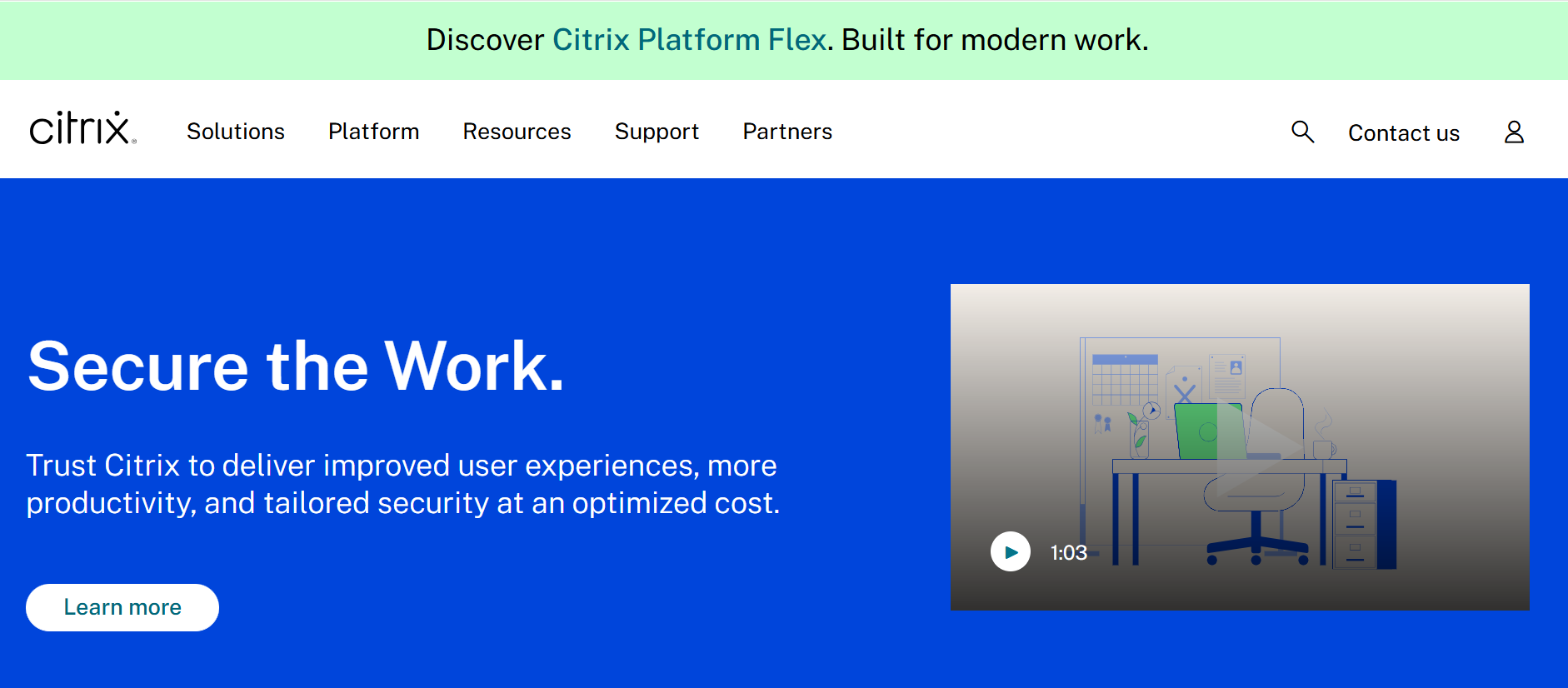Open the Support menu

coord(657,132)
